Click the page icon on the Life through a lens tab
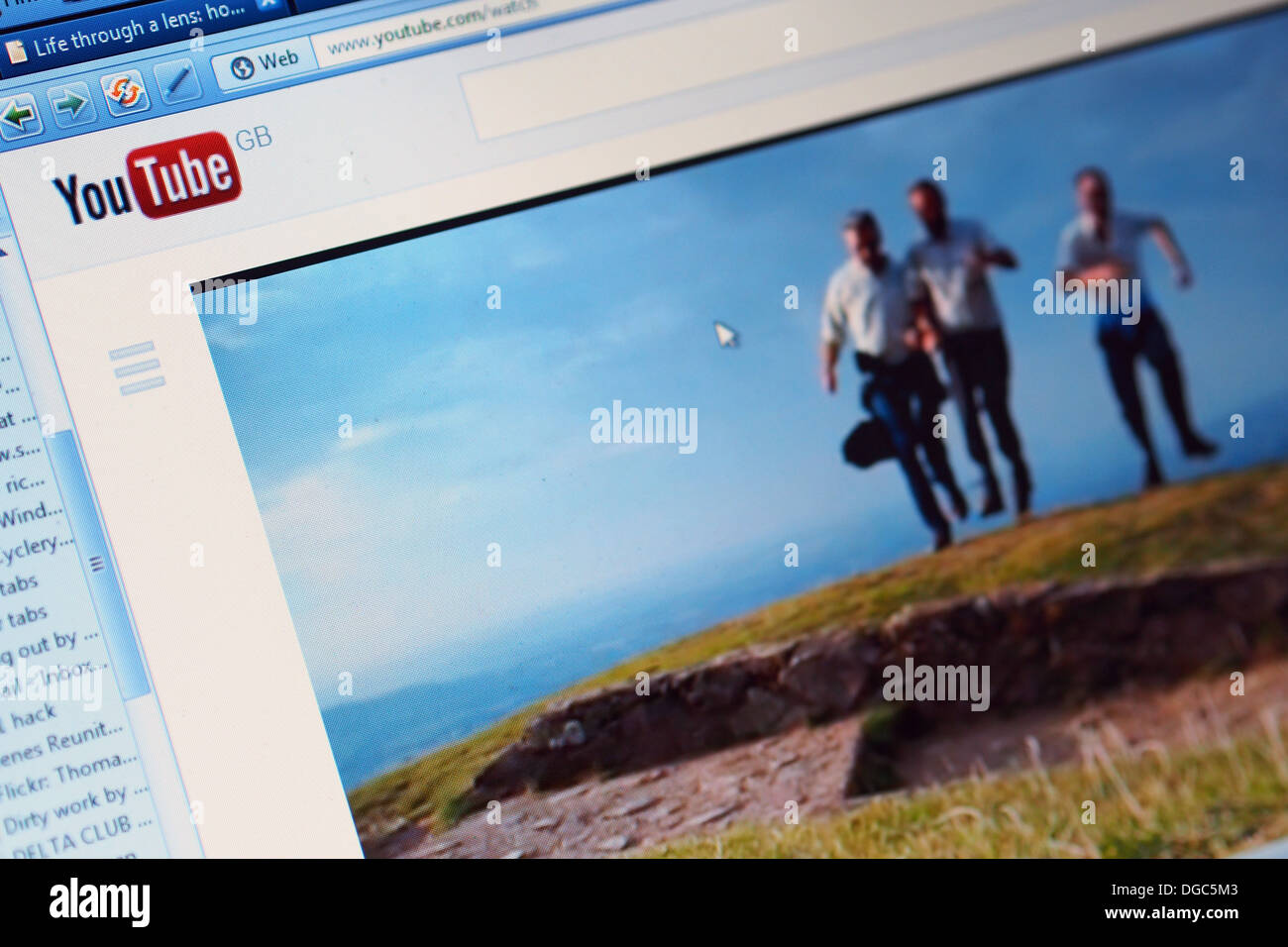 [14, 51]
